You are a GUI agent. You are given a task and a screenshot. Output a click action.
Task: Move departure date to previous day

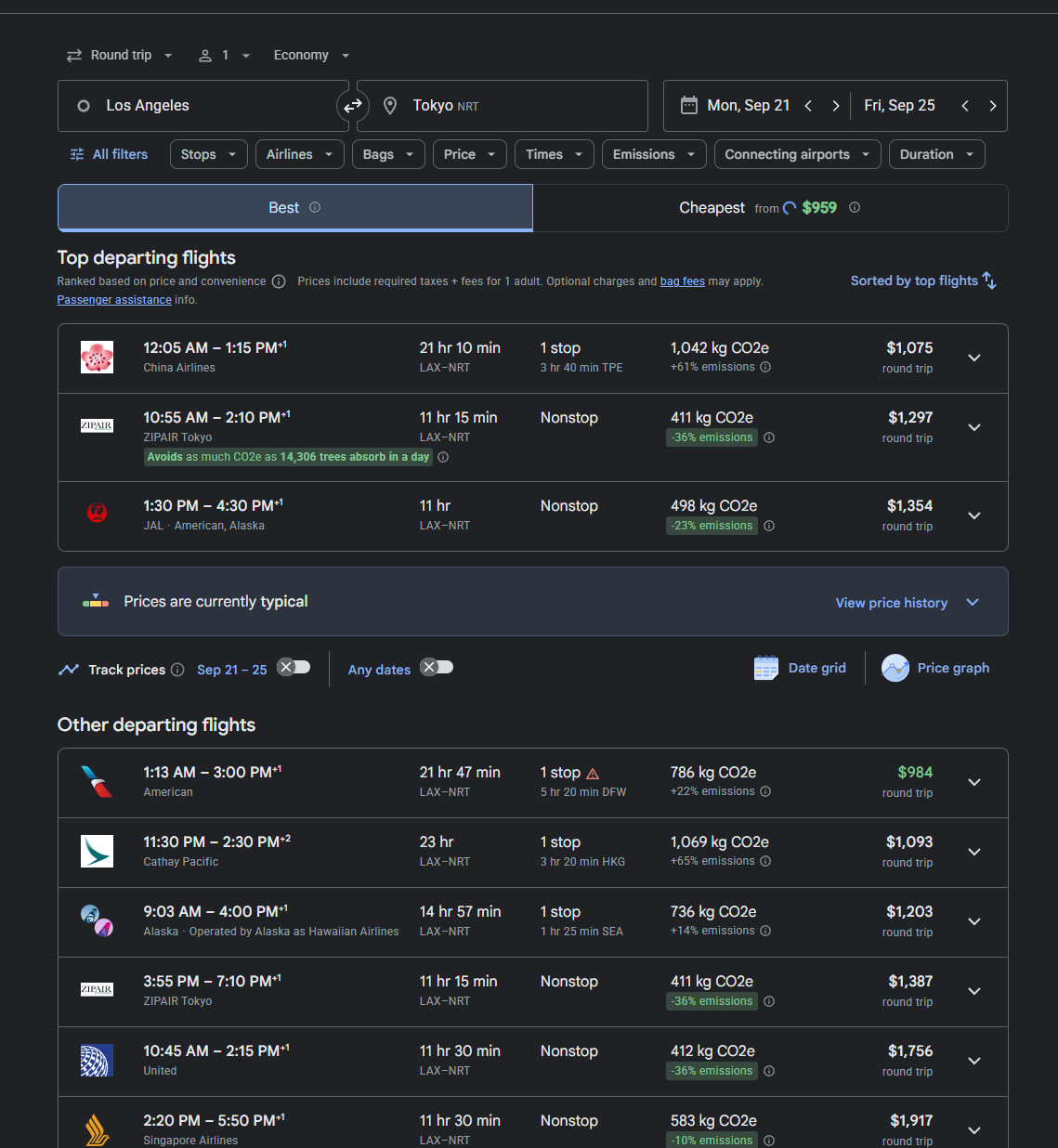(x=808, y=106)
